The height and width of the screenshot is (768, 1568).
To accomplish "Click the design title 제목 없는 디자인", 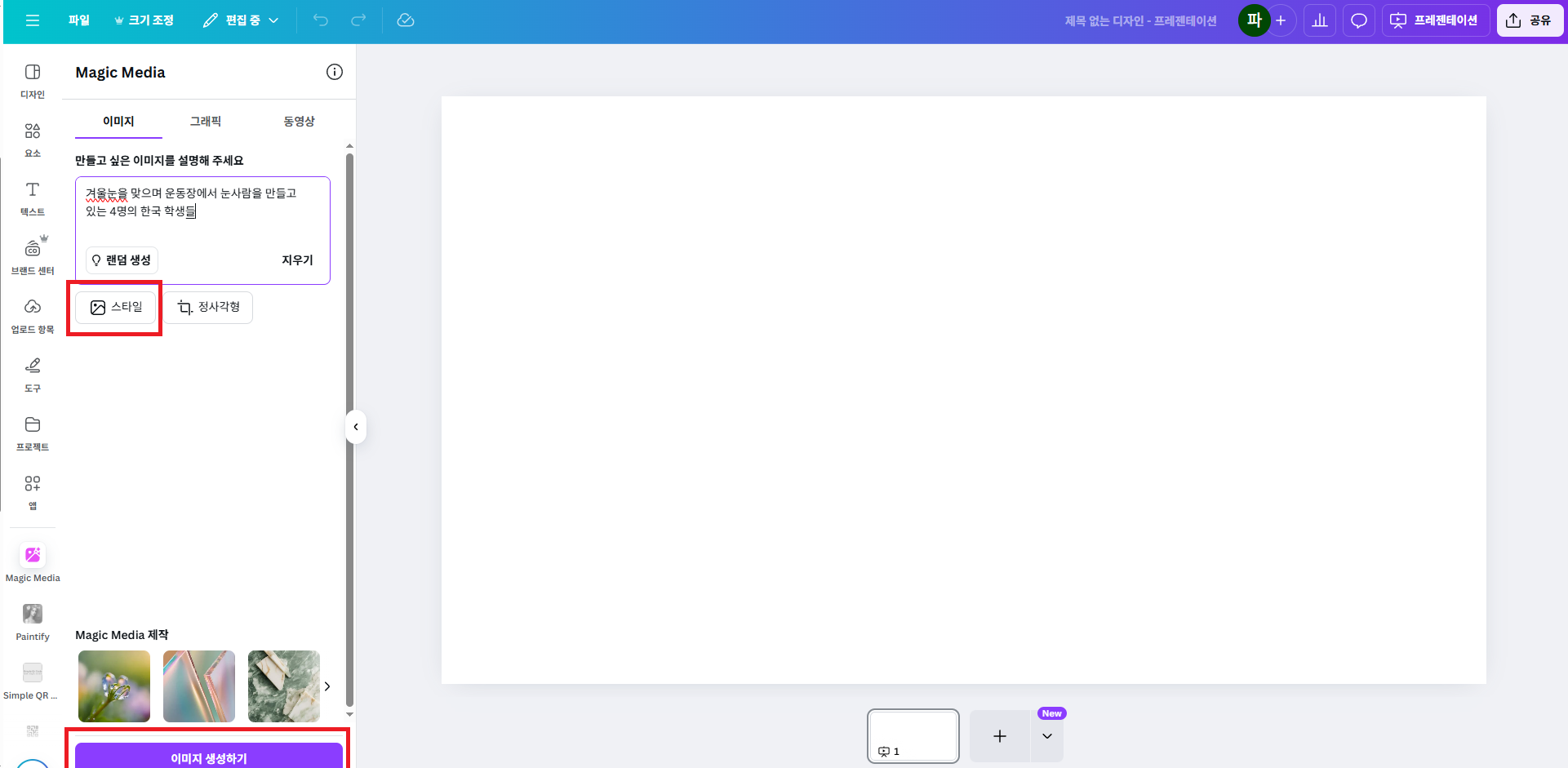I will pos(1140,20).
